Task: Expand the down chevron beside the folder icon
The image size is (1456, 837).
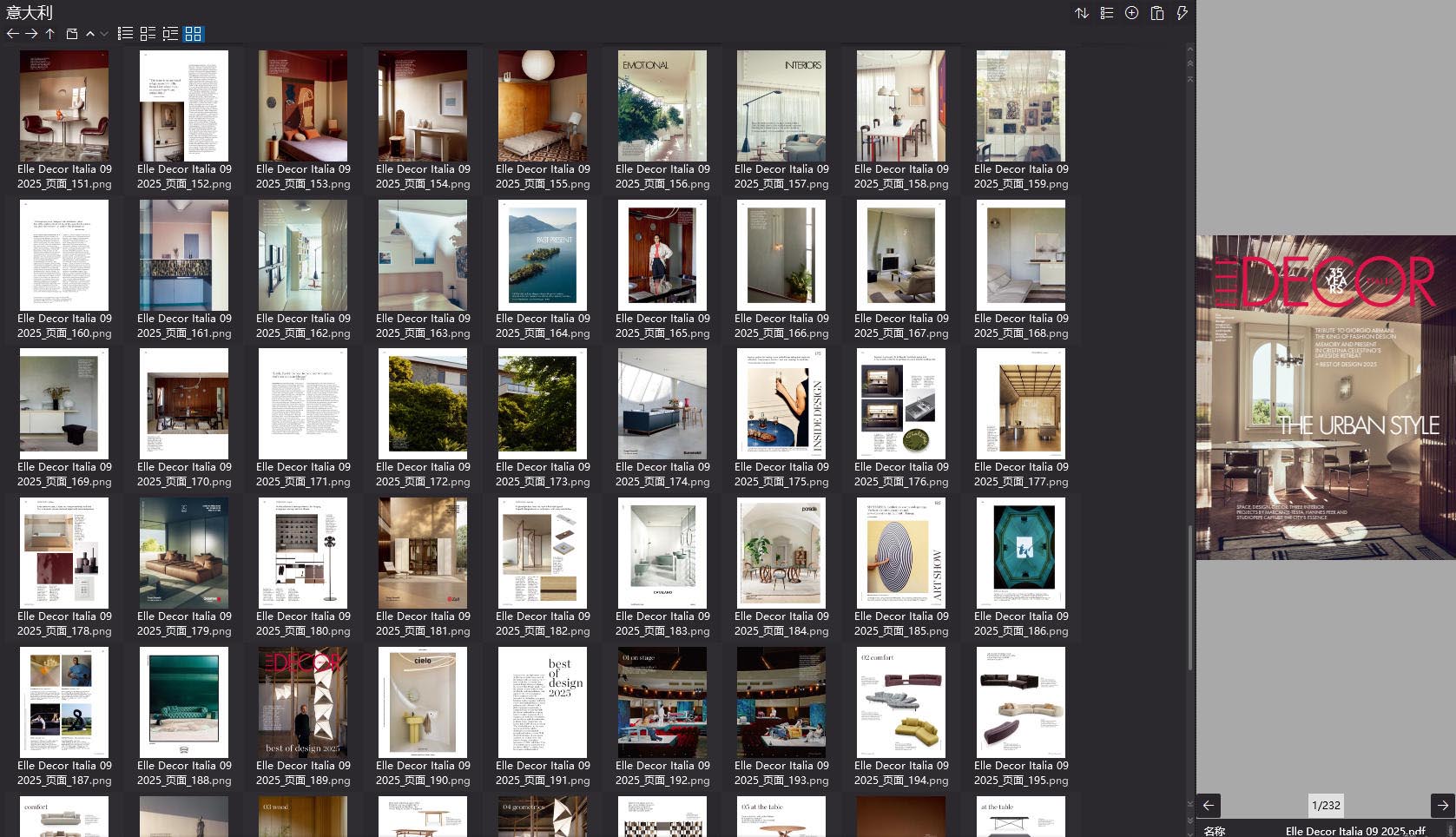Action: click(x=104, y=34)
